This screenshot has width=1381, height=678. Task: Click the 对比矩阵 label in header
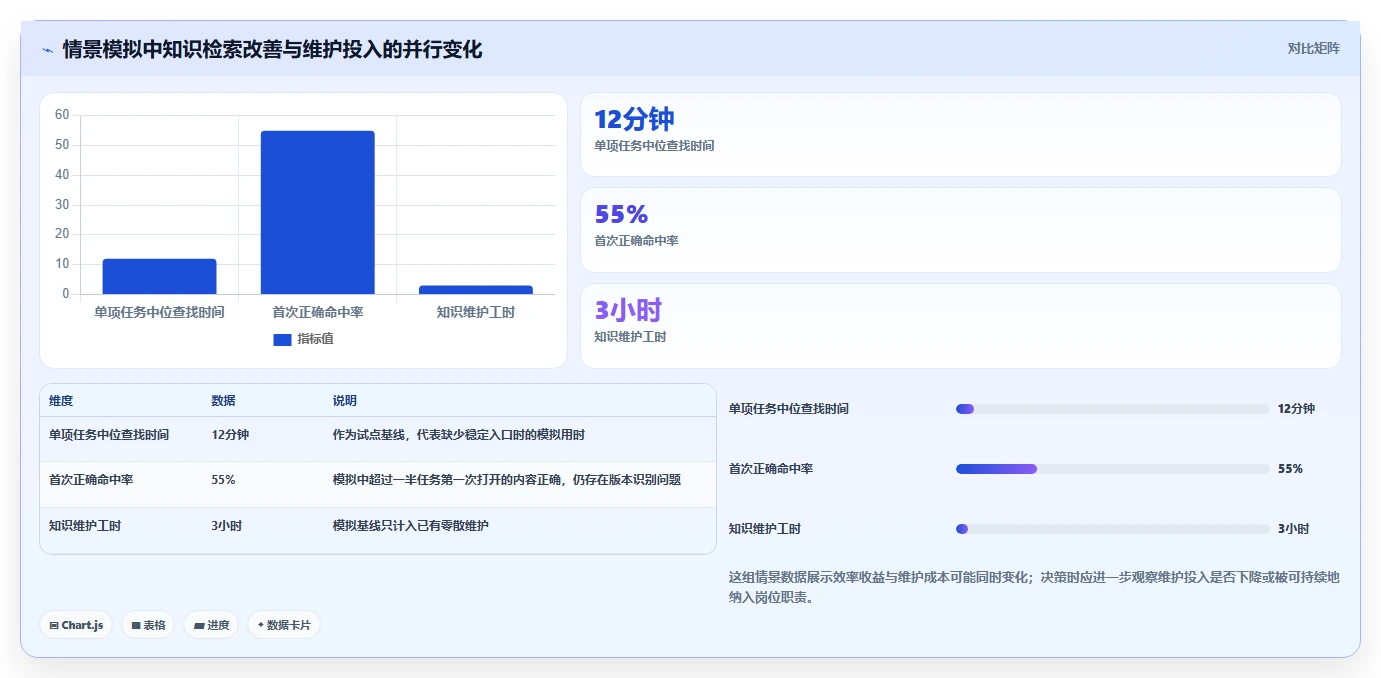tap(1313, 48)
